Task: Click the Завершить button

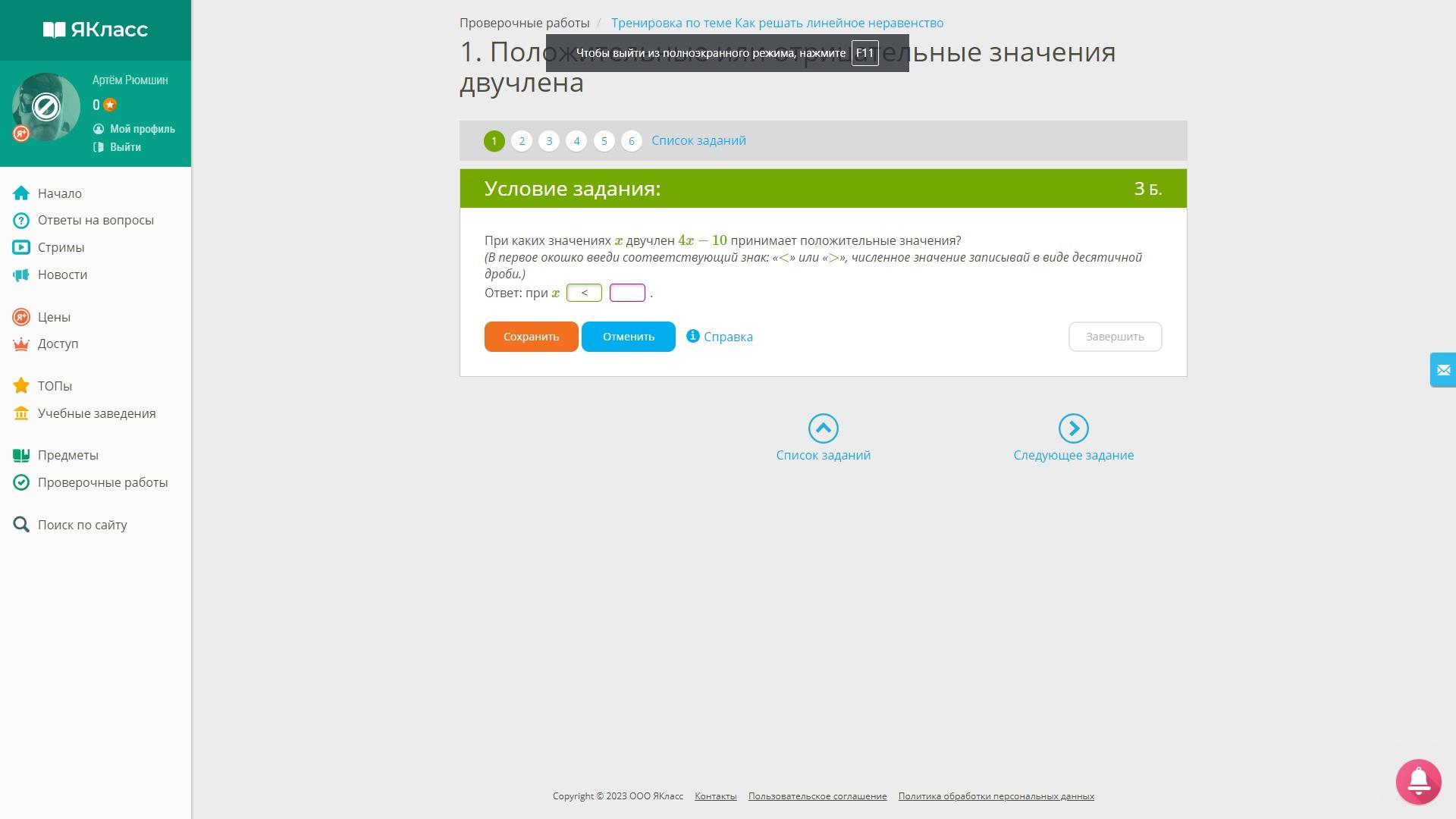Action: click(x=1115, y=337)
